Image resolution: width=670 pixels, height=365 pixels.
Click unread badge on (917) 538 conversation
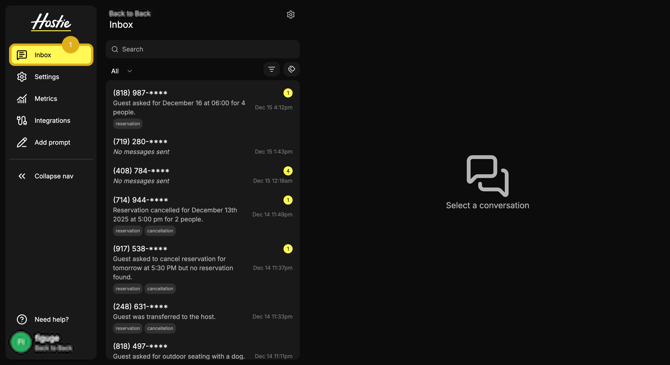[x=288, y=249]
